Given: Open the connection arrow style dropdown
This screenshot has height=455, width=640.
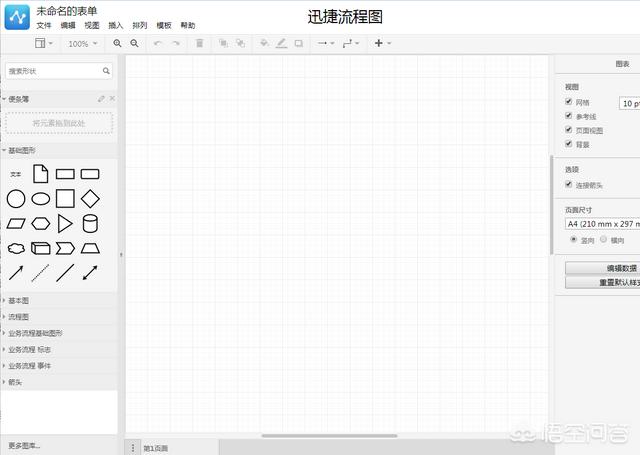Looking at the screenshot, I should click(x=326, y=43).
